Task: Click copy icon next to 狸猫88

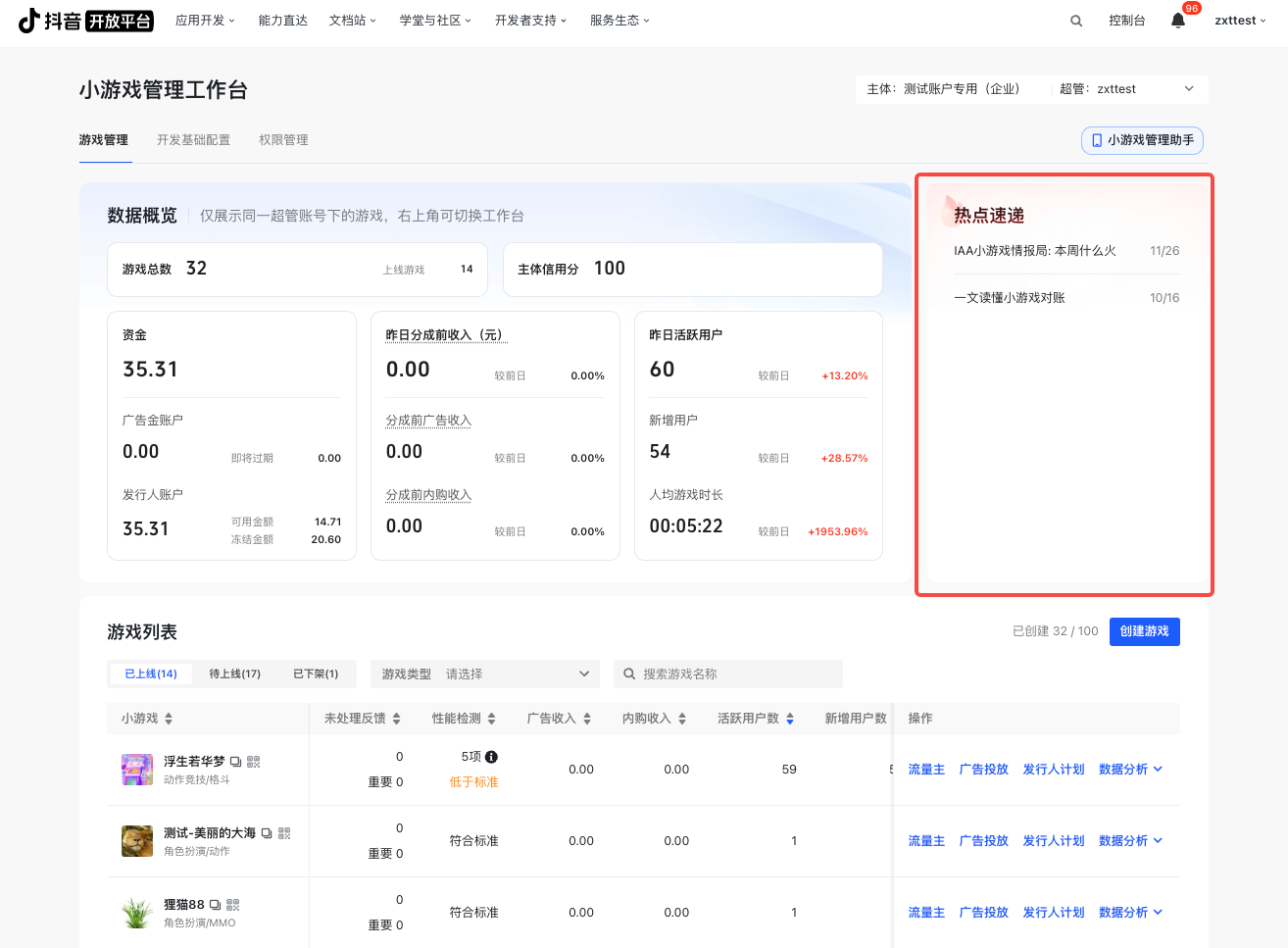Action: (x=216, y=905)
